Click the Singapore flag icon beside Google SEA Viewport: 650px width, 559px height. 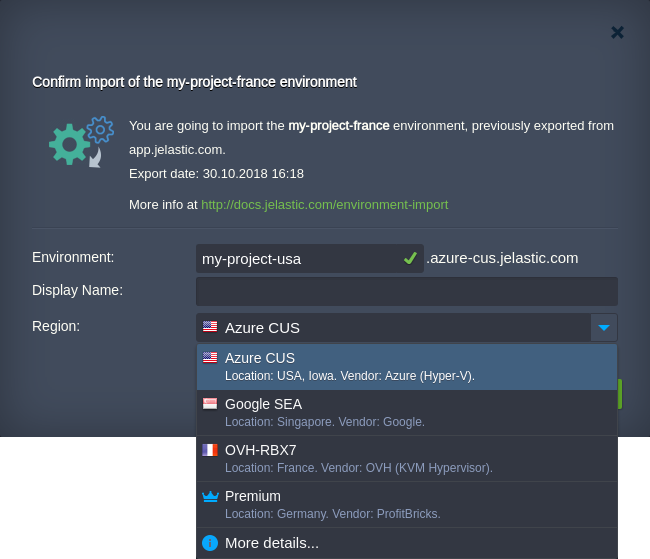[x=210, y=403]
